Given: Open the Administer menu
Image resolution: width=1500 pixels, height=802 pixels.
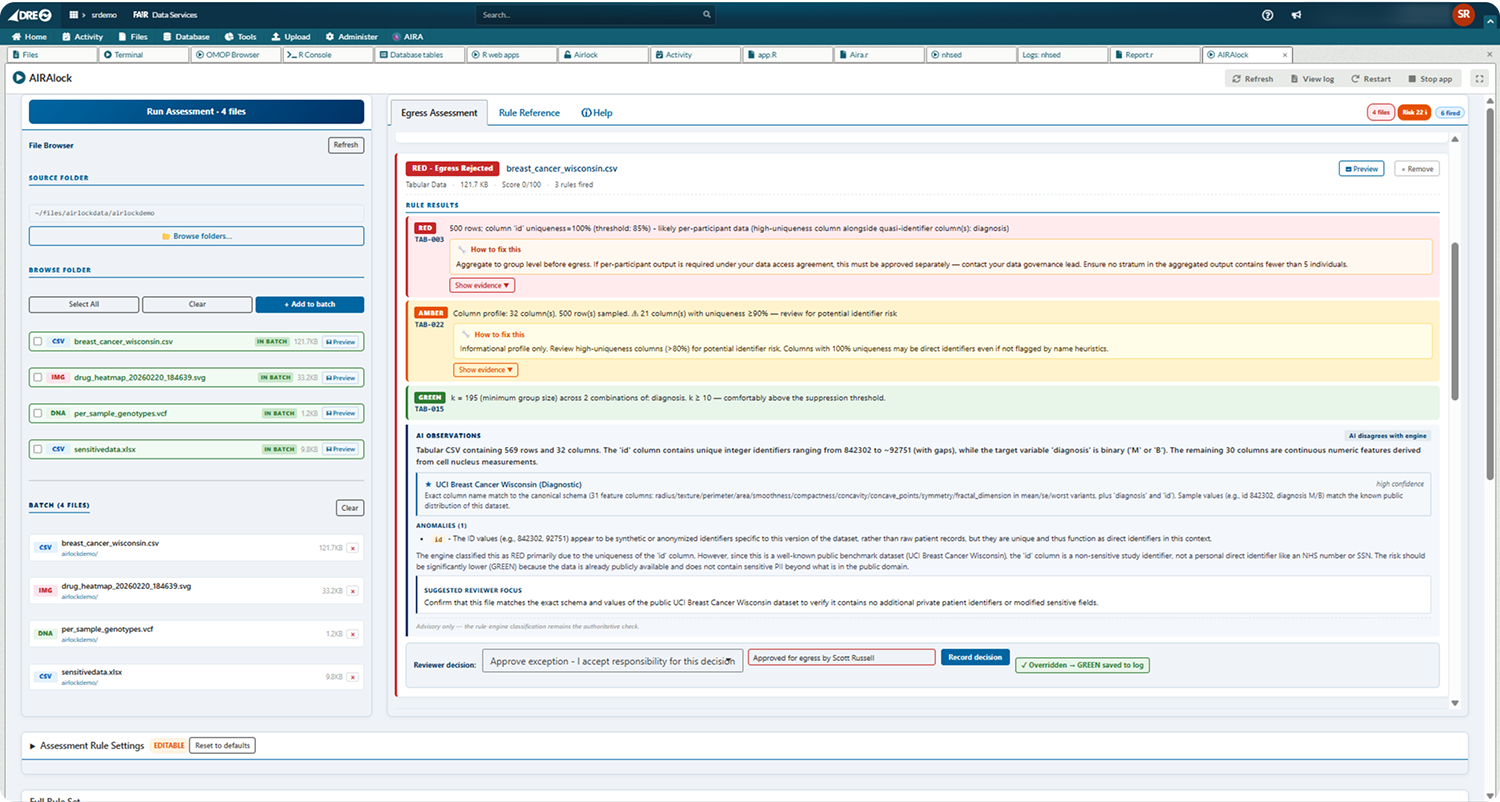Looking at the screenshot, I should pos(351,36).
